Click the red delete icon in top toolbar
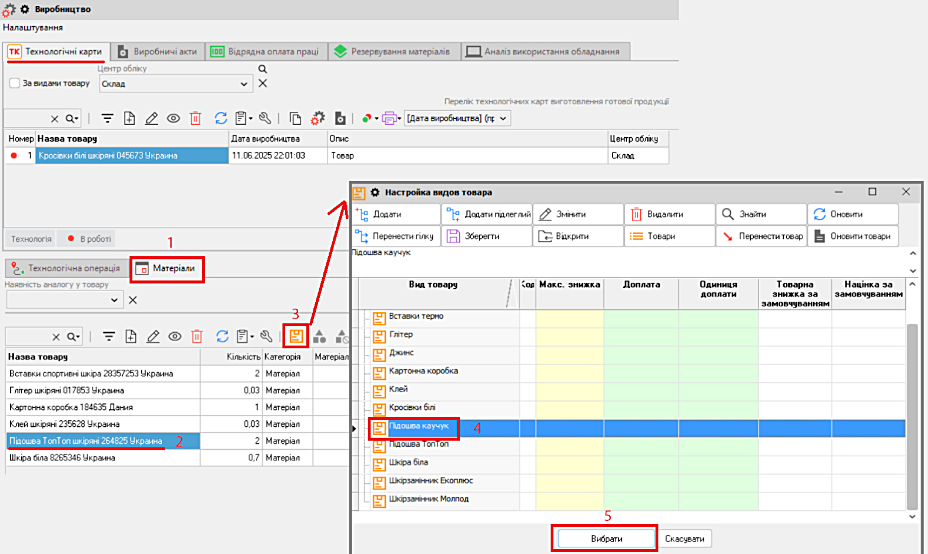Viewport: 928px width, 554px height. [195, 118]
